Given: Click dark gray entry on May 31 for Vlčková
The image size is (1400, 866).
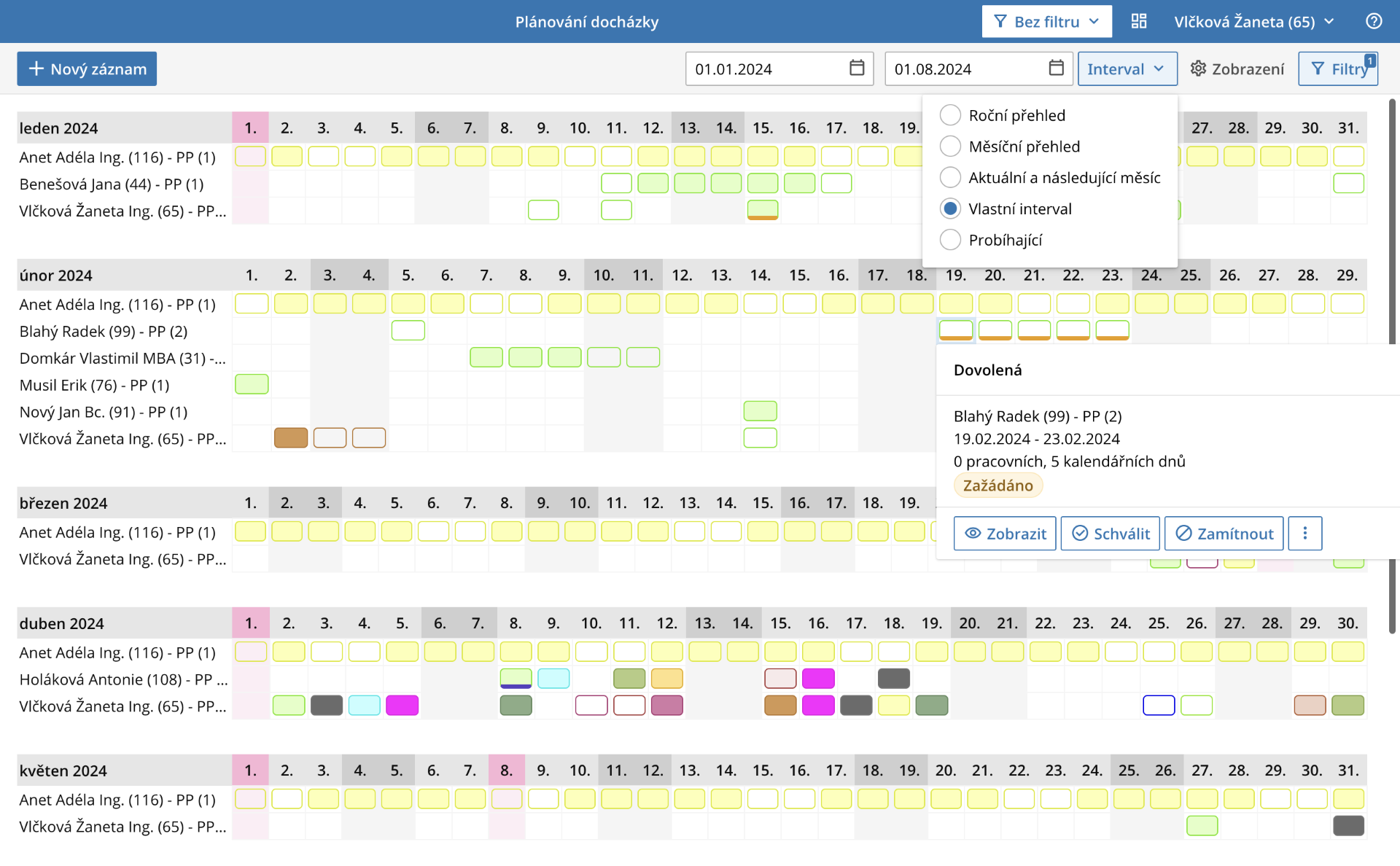Looking at the screenshot, I should pos(1349,826).
